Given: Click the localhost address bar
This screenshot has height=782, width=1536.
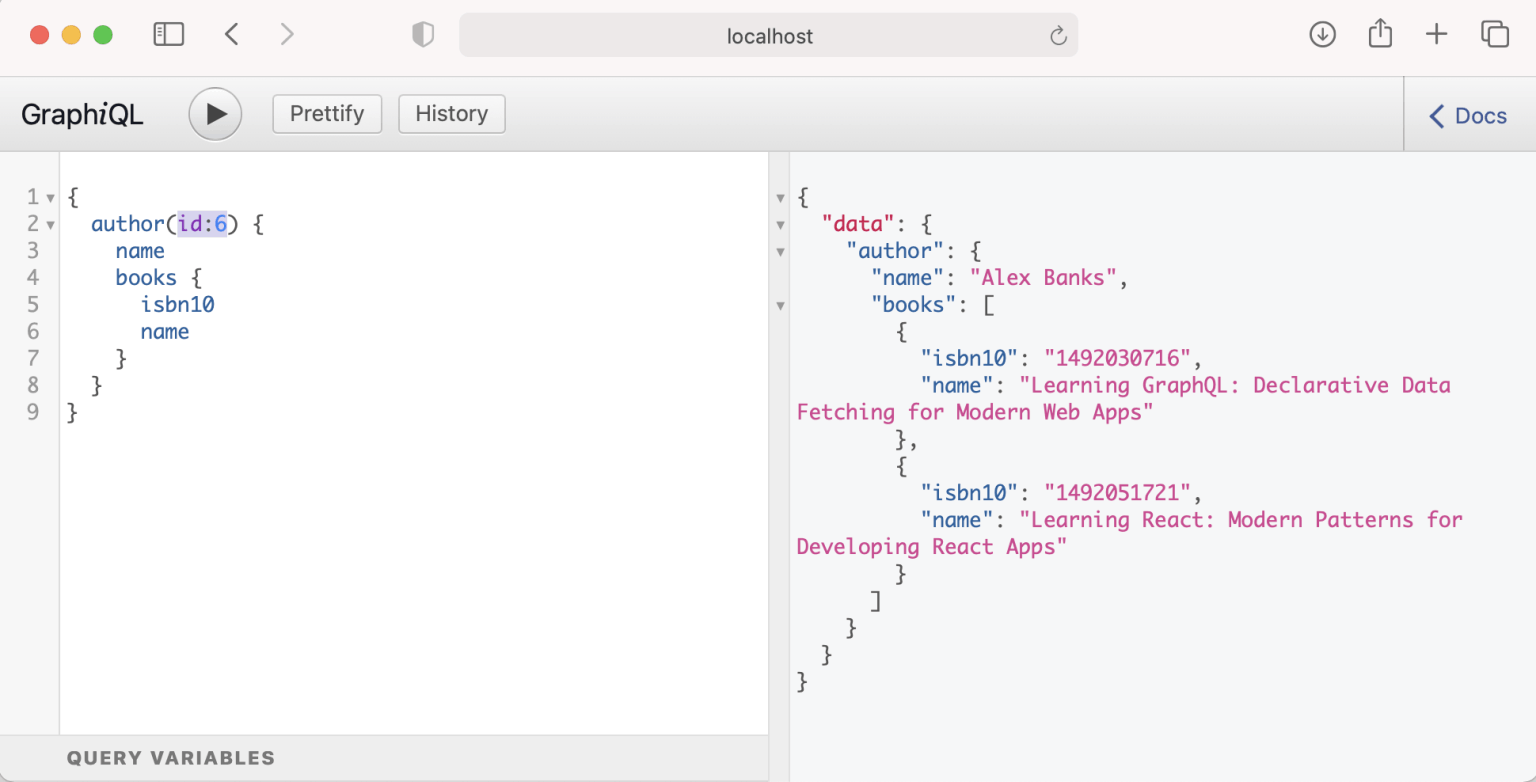Looking at the screenshot, I should (768, 36).
